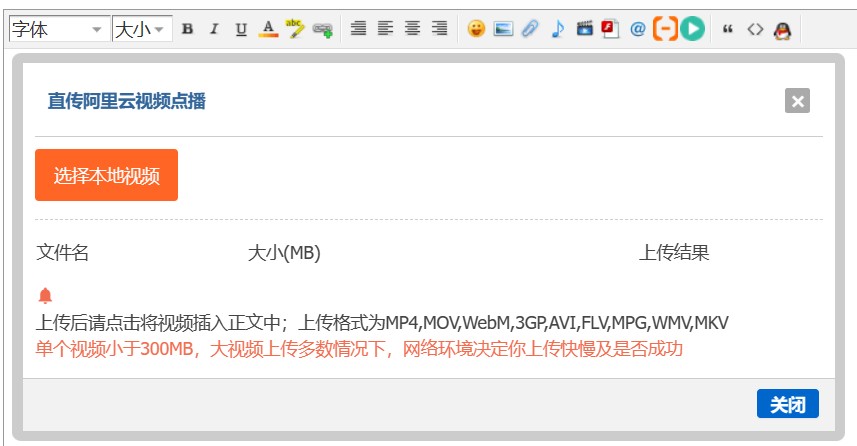Center align the text
The width and height of the screenshot is (857, 446).
coord(413,28)
